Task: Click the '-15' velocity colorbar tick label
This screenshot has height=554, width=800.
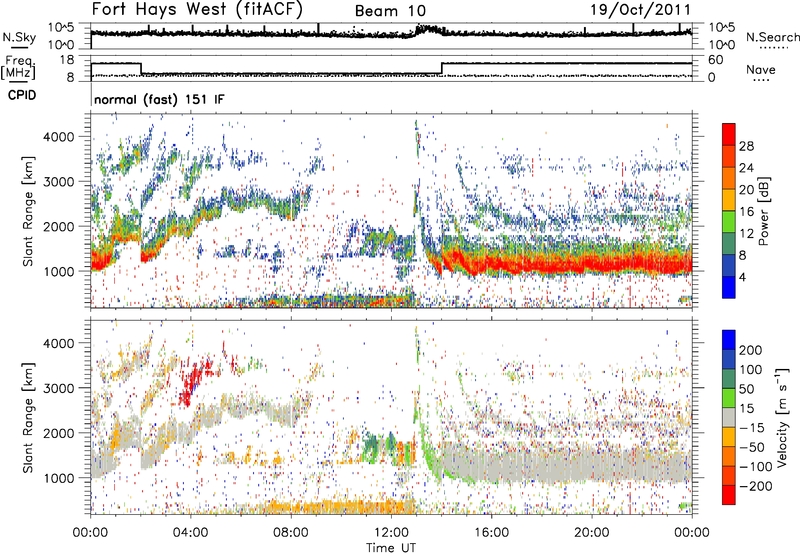Action: coord(752,428)
